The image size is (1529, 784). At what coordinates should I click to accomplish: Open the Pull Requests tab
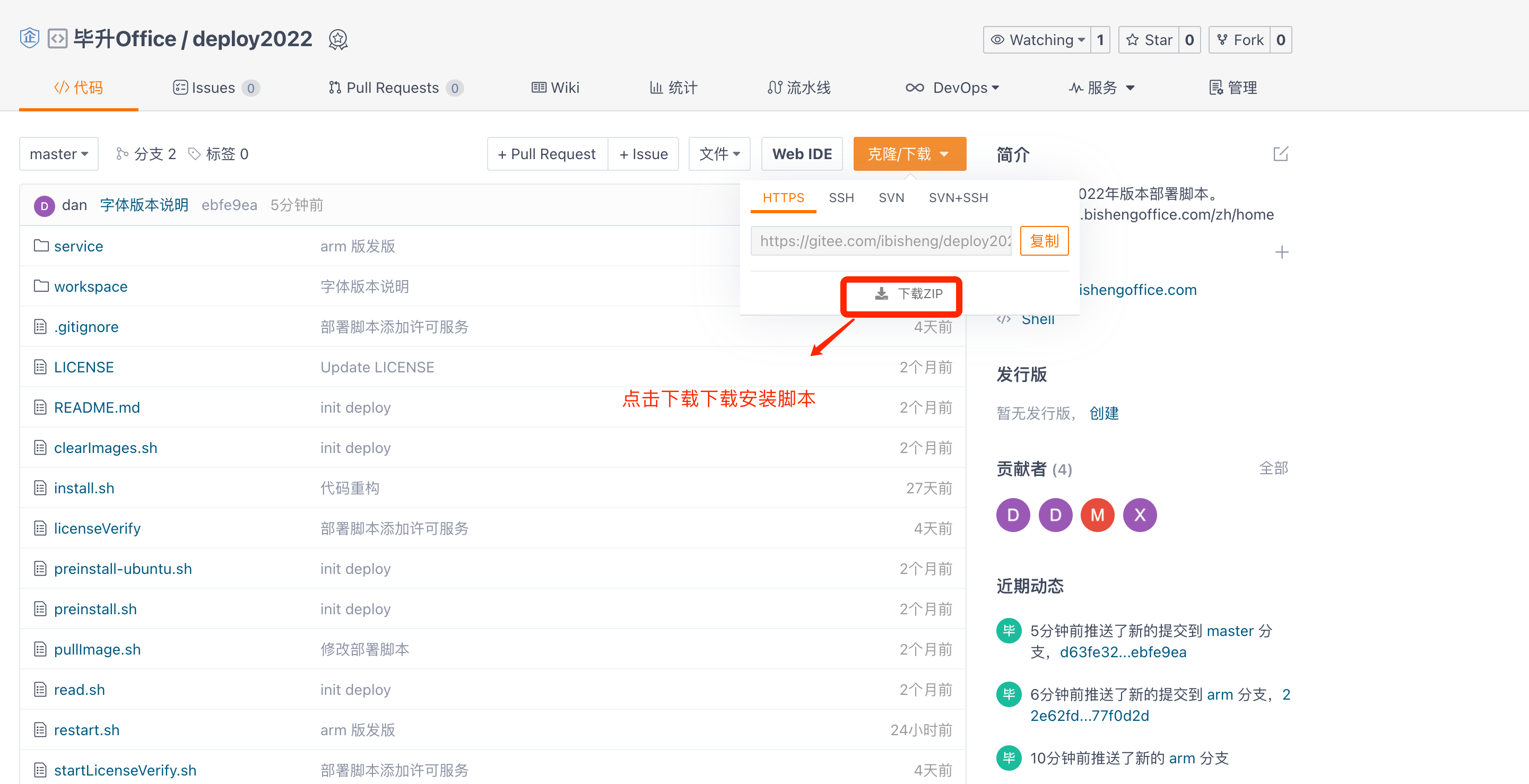395,88
